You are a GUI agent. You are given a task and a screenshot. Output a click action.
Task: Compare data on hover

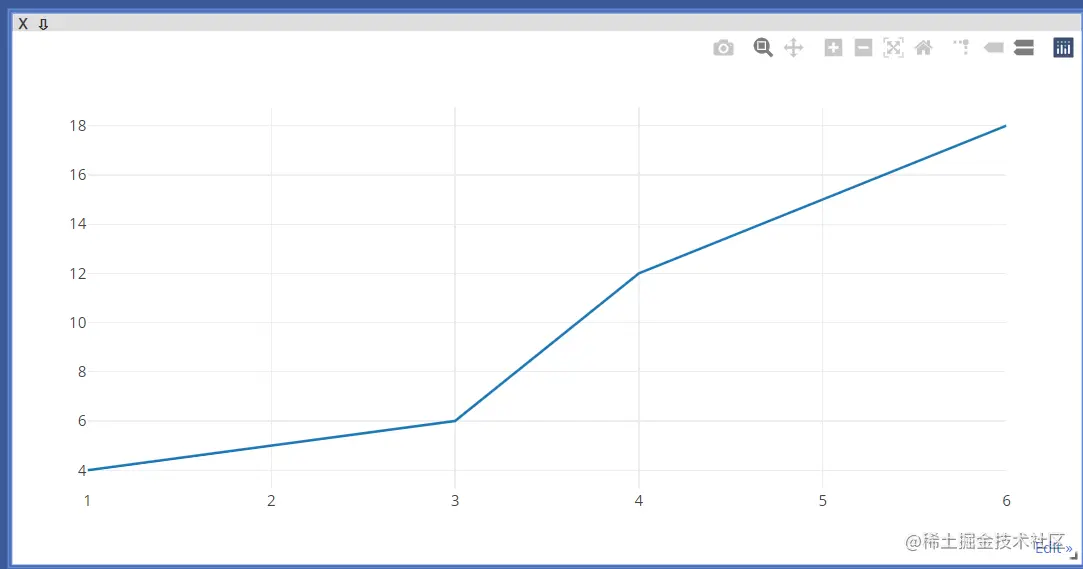click(x=1024, y=48)
